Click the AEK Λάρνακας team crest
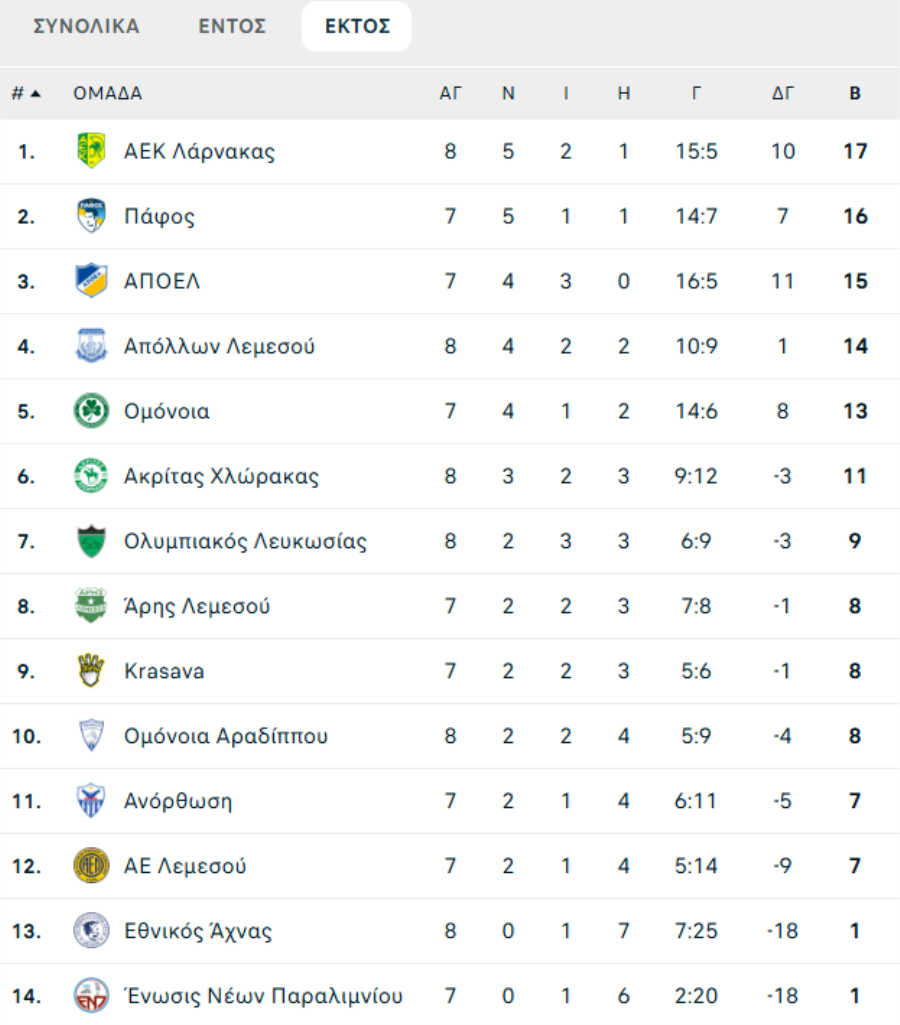 [x=91, y=152]
